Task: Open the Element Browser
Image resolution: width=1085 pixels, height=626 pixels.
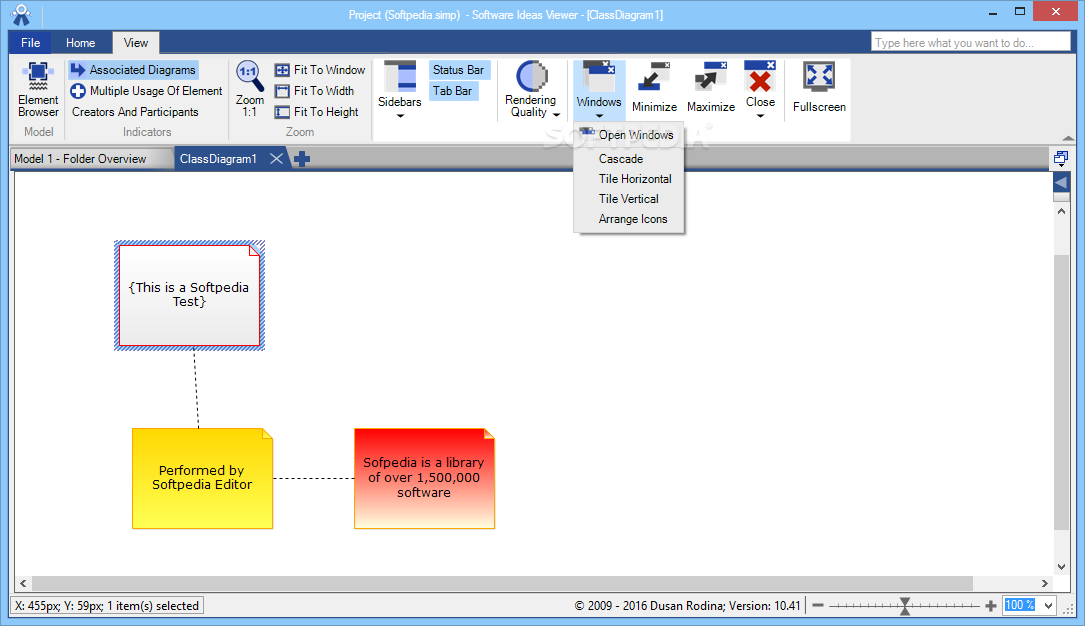Action: (38, 90)
